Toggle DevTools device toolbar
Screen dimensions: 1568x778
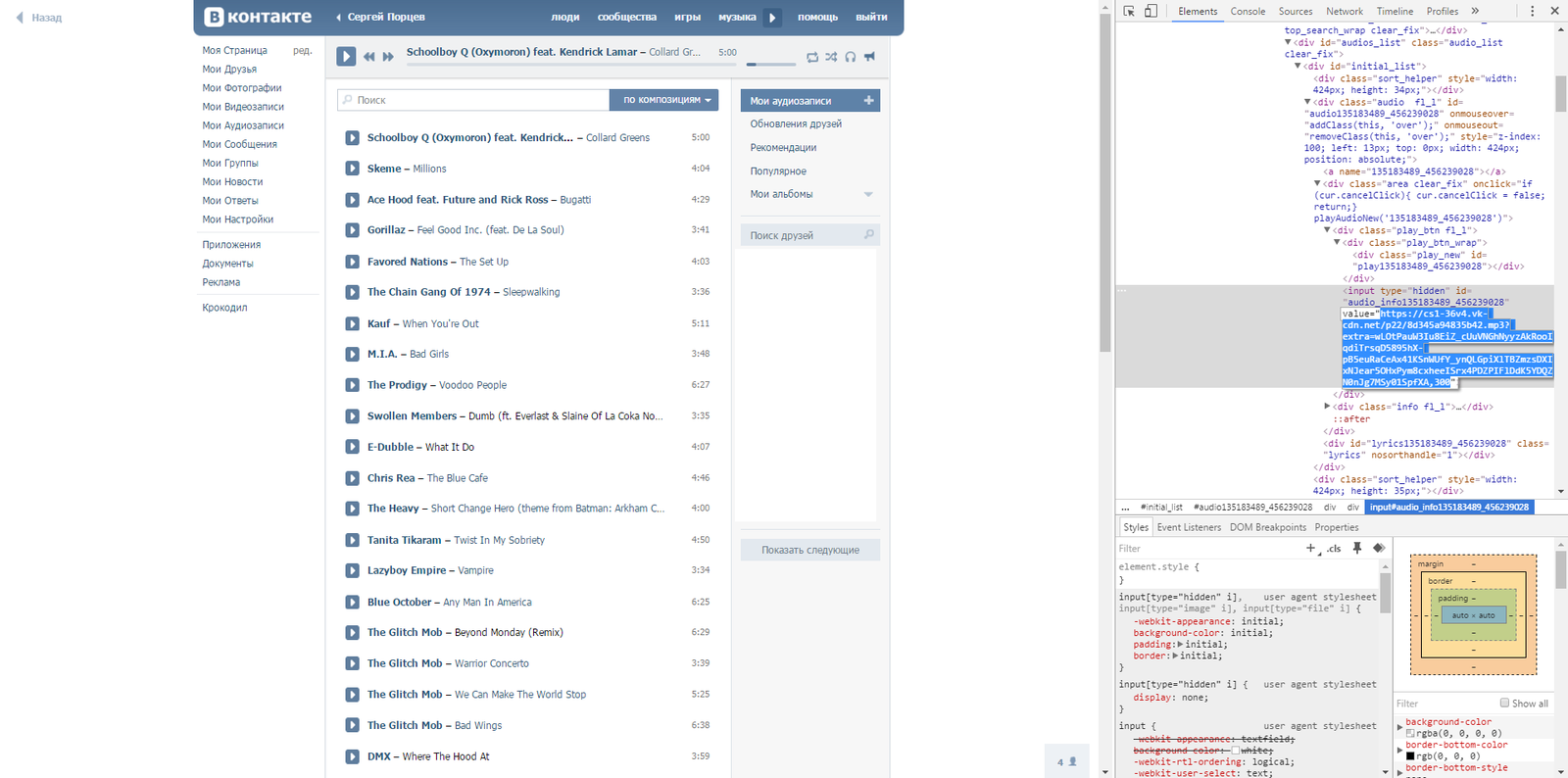pyautogui.click(x=1151, y=11)
